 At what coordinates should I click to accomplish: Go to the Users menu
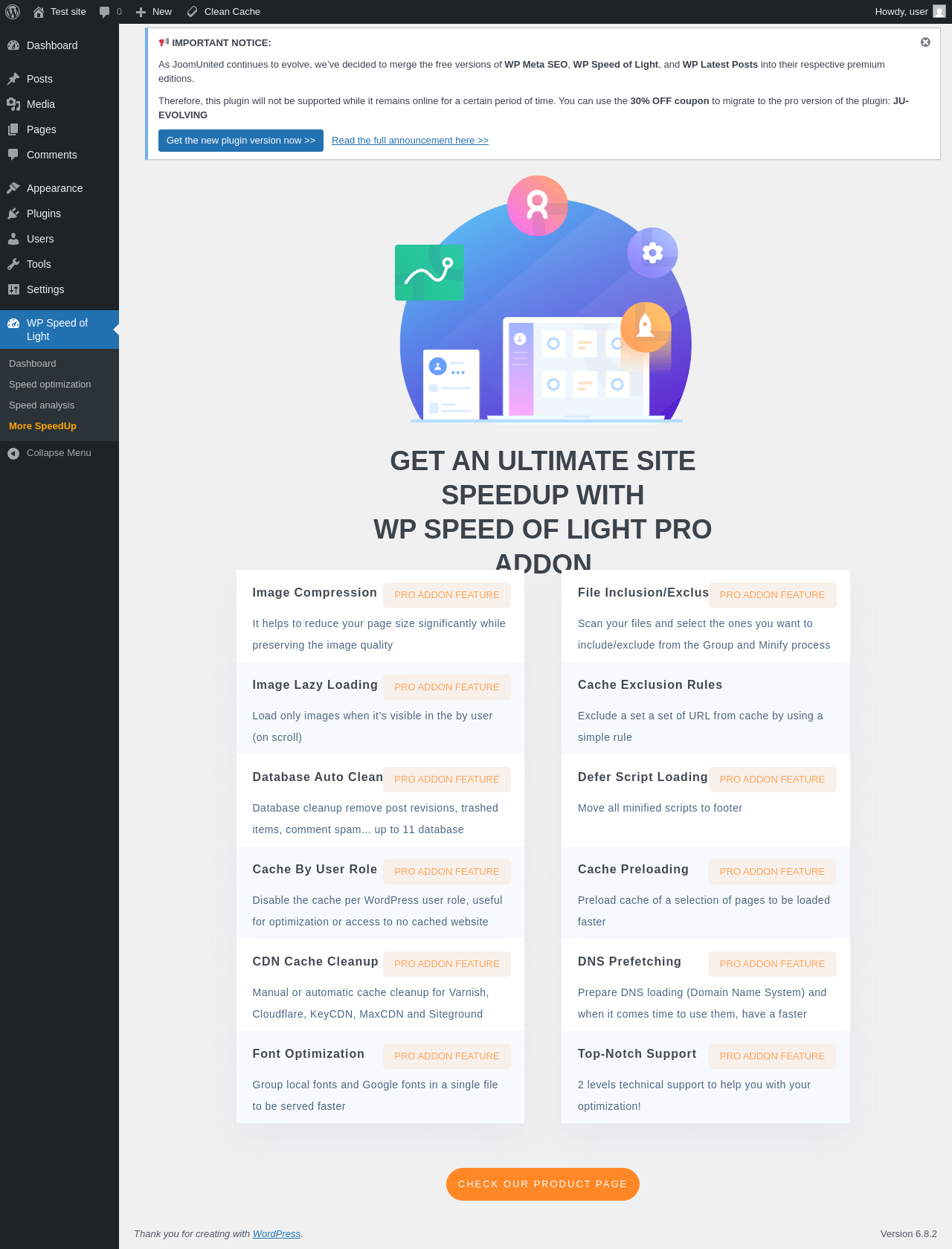coord(59,239)
